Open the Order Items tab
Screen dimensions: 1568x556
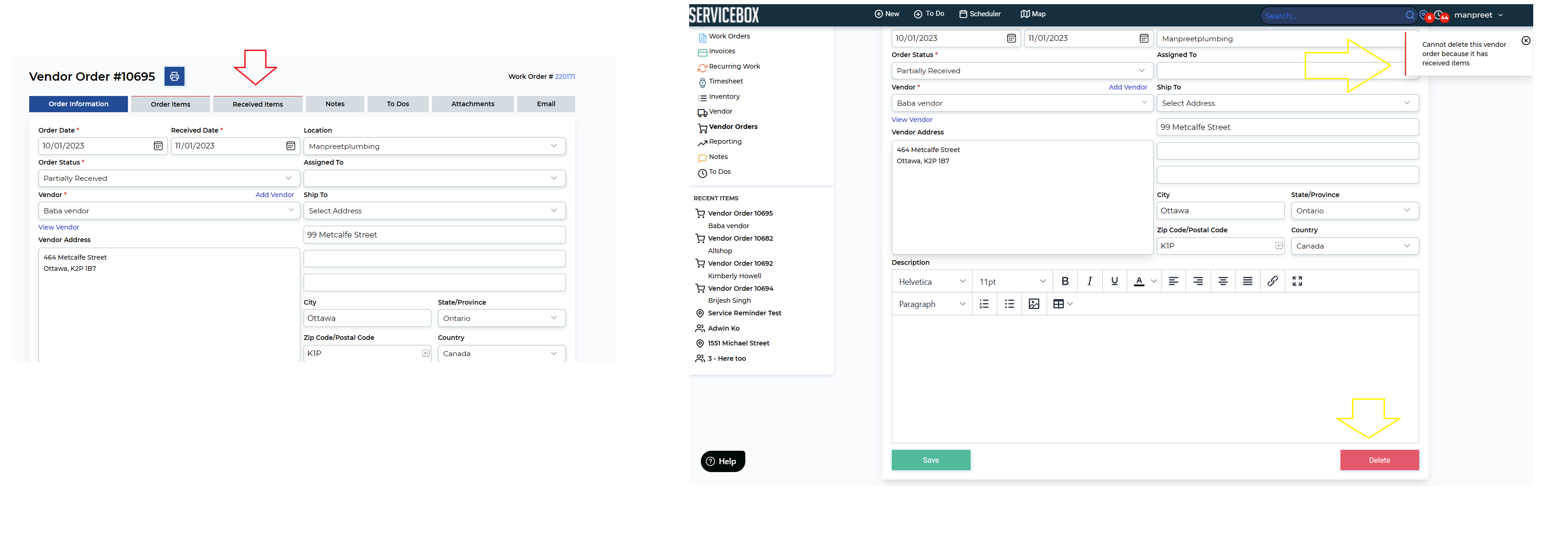click(171, 104)
